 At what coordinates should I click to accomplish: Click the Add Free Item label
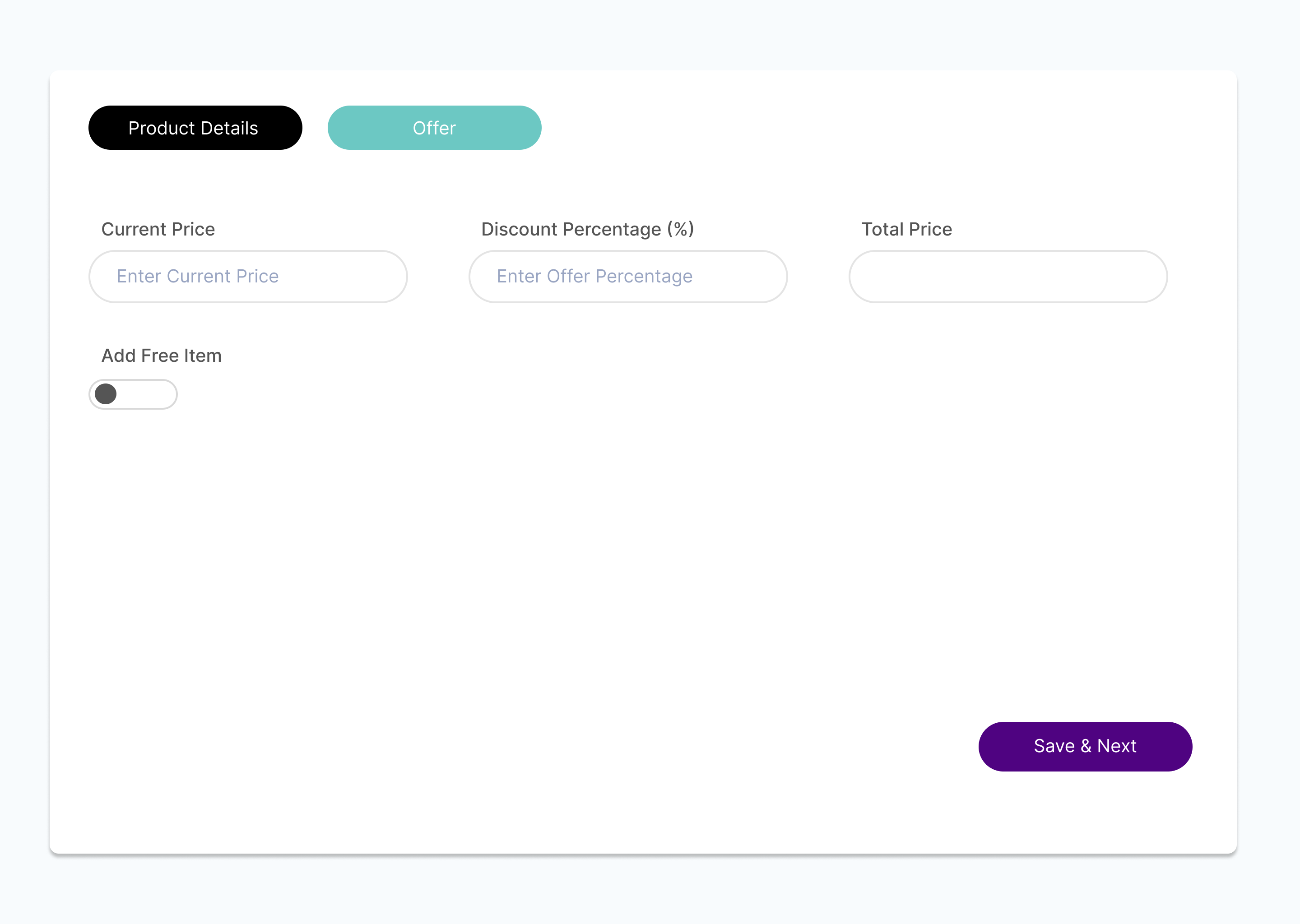pyautogui.click(x=161, y=356)
